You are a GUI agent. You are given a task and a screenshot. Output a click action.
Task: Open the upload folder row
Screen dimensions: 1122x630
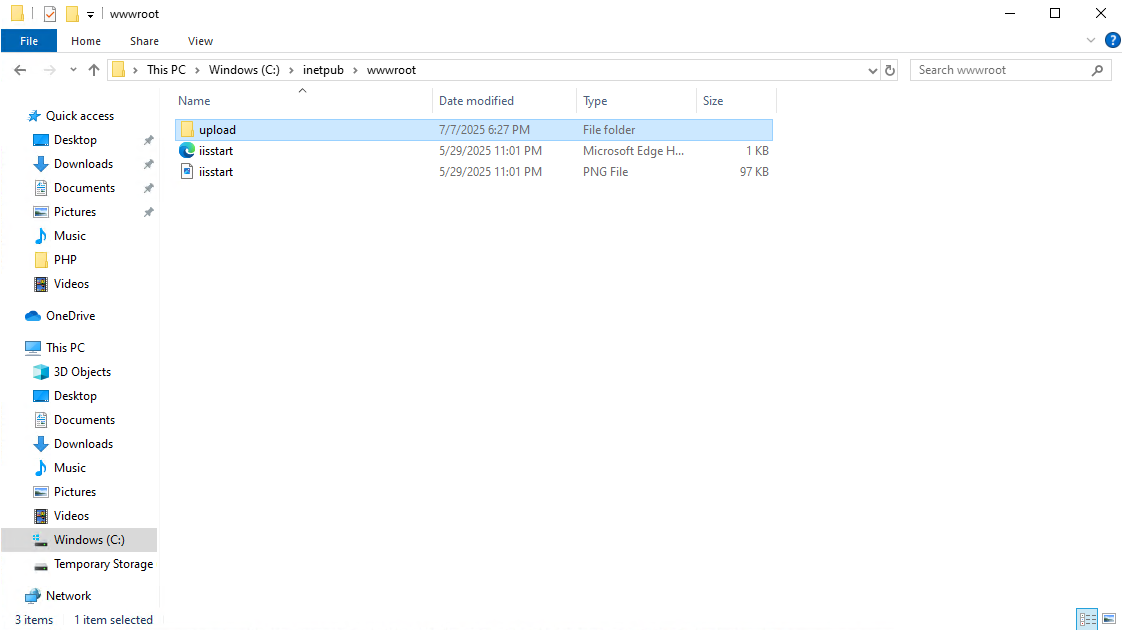pyautogui.click(x=474, y=130)
